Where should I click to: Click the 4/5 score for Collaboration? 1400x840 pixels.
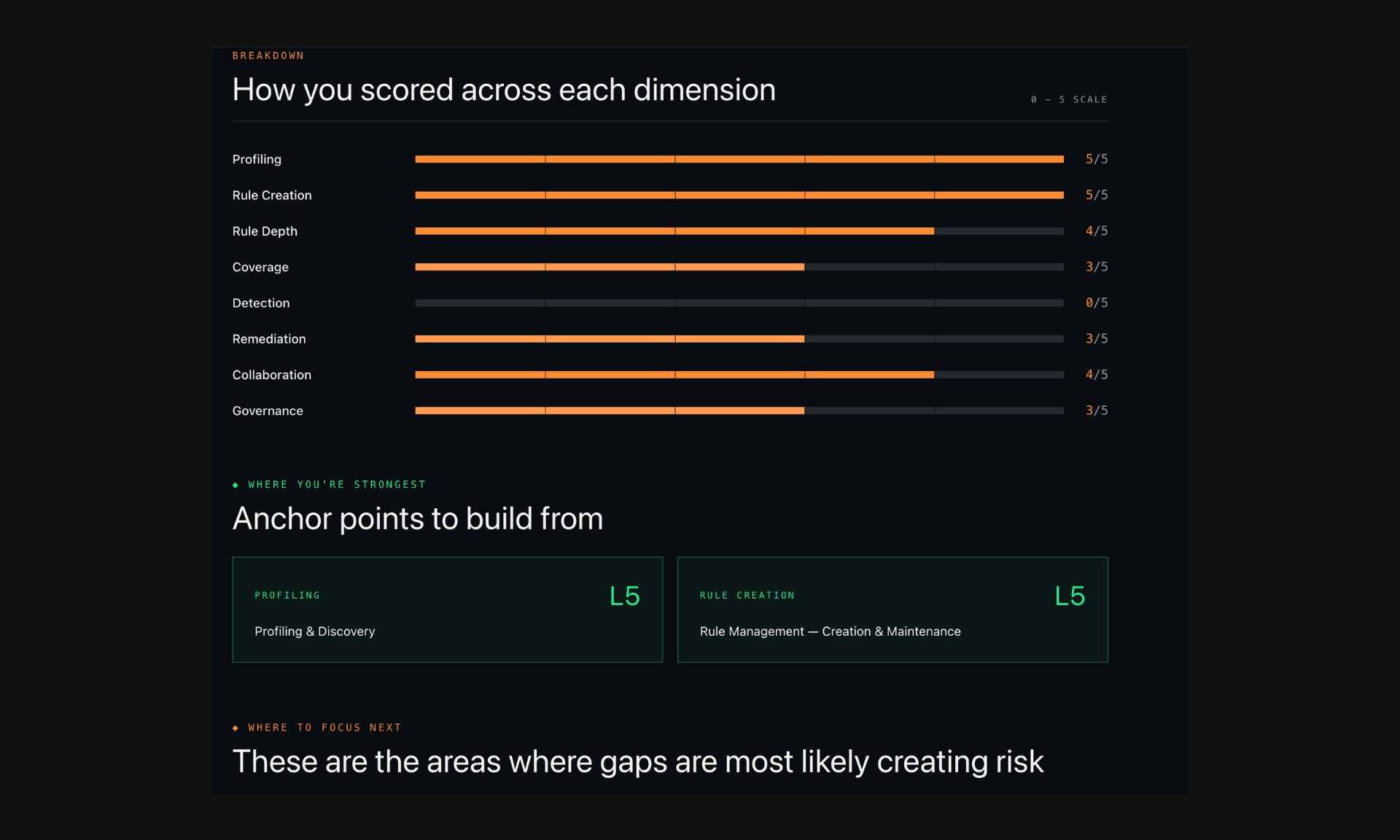(x=1097, y=375)
